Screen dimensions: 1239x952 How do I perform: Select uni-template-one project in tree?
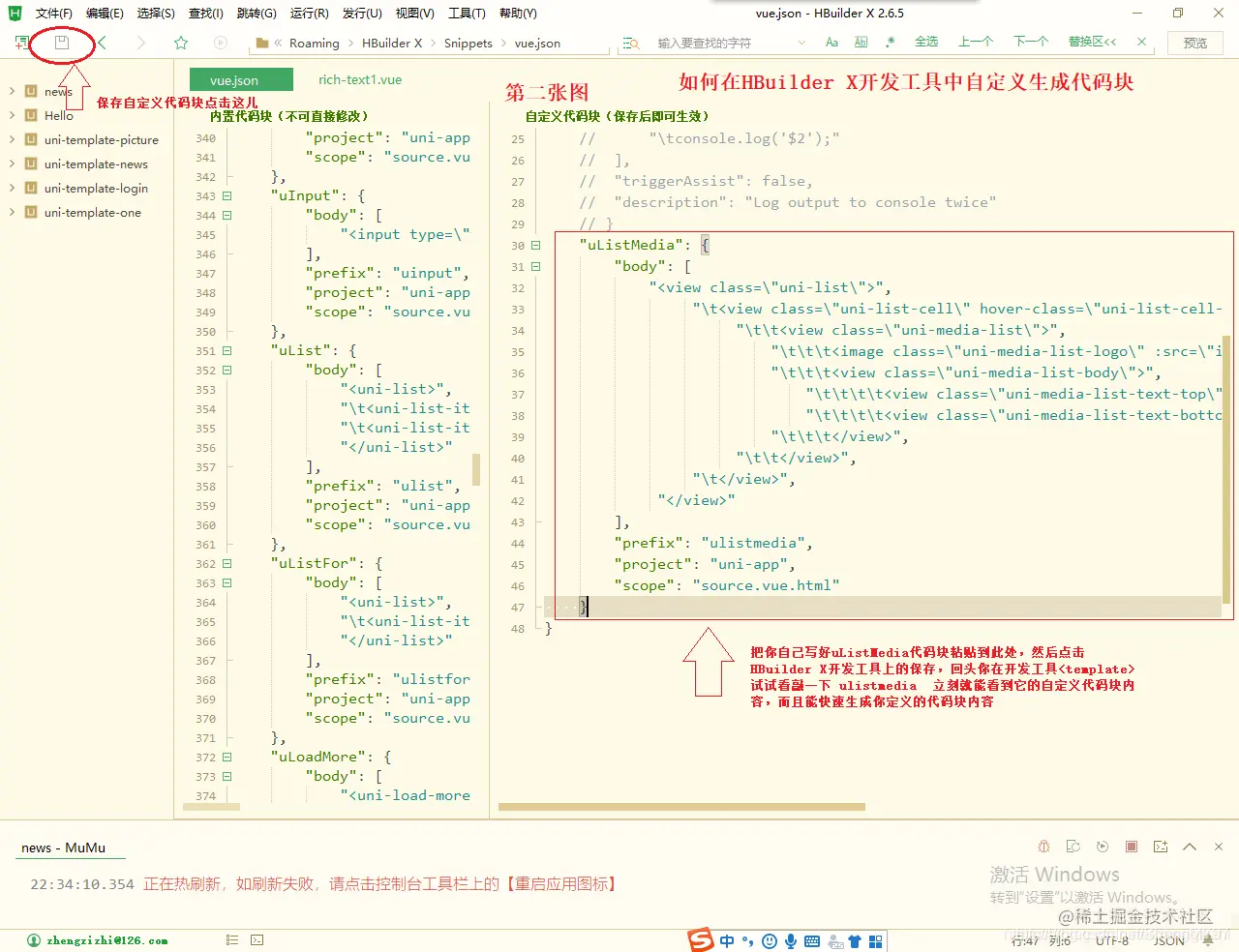(x=93, y=212)
